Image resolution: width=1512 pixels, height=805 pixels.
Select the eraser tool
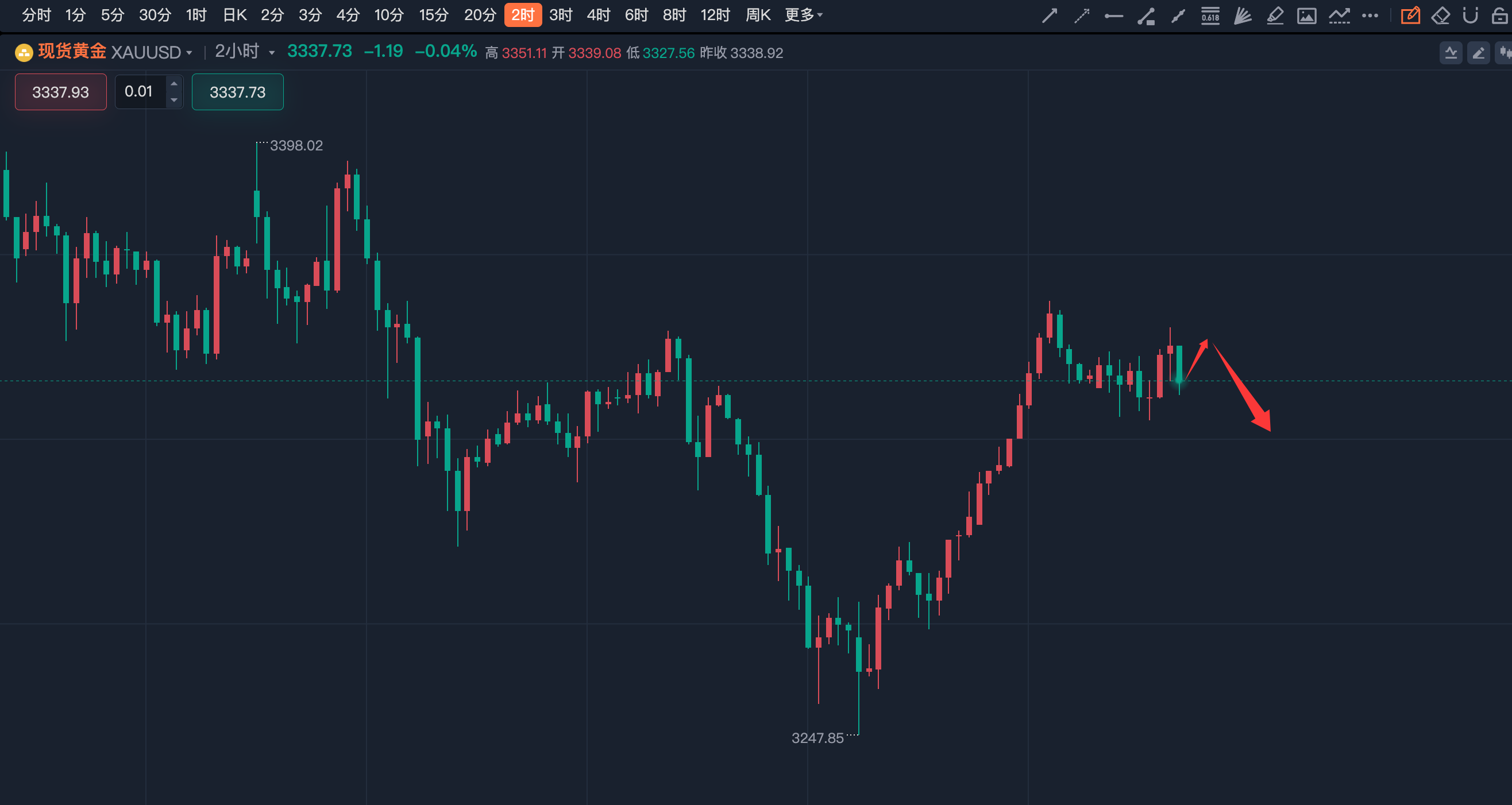pos(1440,16)
